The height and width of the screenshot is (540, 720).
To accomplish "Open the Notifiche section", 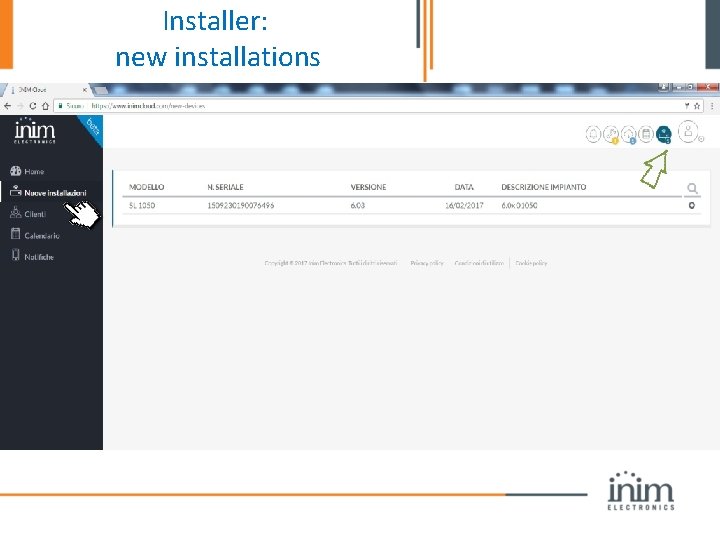I will [39, 257].
